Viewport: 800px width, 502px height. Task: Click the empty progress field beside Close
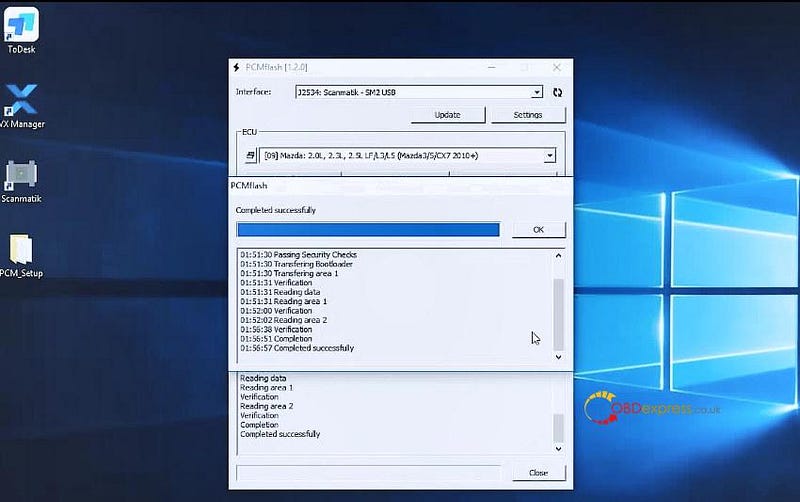[368, 473]
